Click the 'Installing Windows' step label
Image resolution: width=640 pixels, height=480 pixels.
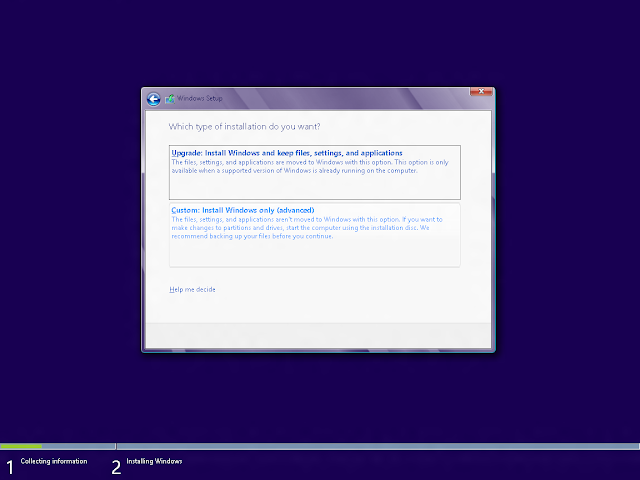coord(154,461)
